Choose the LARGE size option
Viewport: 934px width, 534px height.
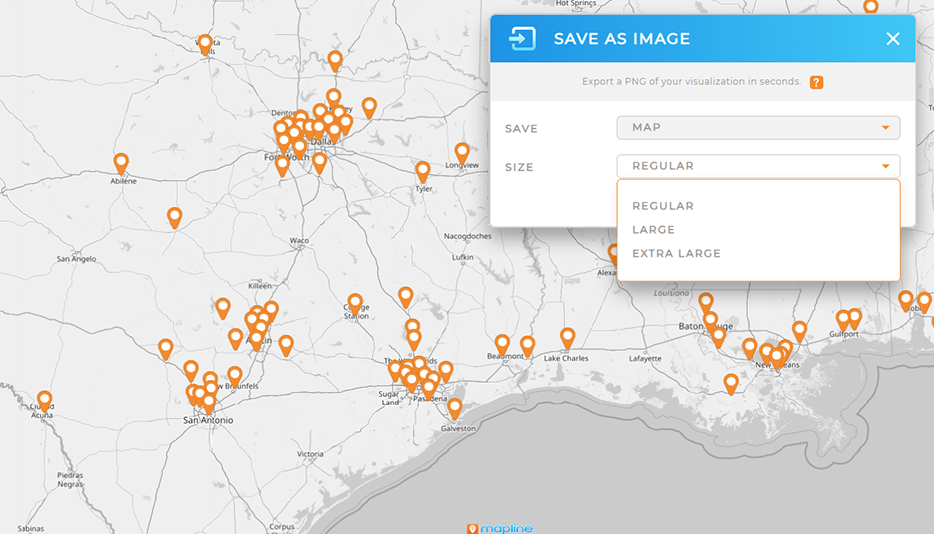(x=653, y=230)
